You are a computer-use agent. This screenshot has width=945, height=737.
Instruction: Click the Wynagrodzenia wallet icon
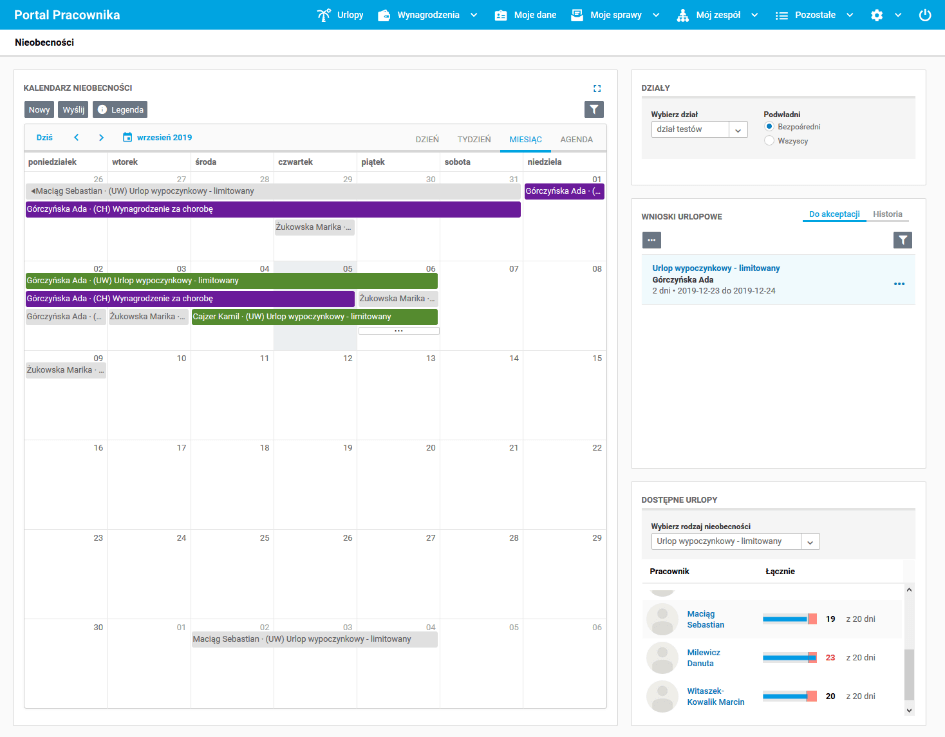pyautogui.click(x=384, y=15)
